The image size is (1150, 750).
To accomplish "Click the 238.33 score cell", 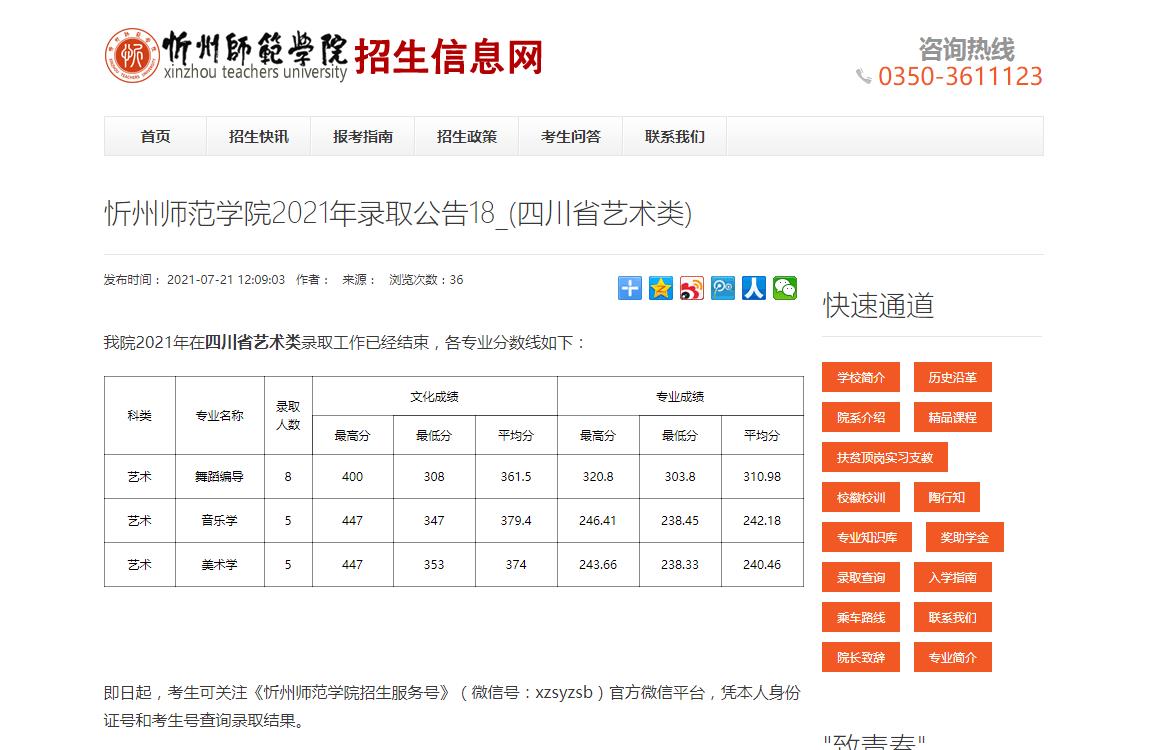I will (x=680, y=565).
